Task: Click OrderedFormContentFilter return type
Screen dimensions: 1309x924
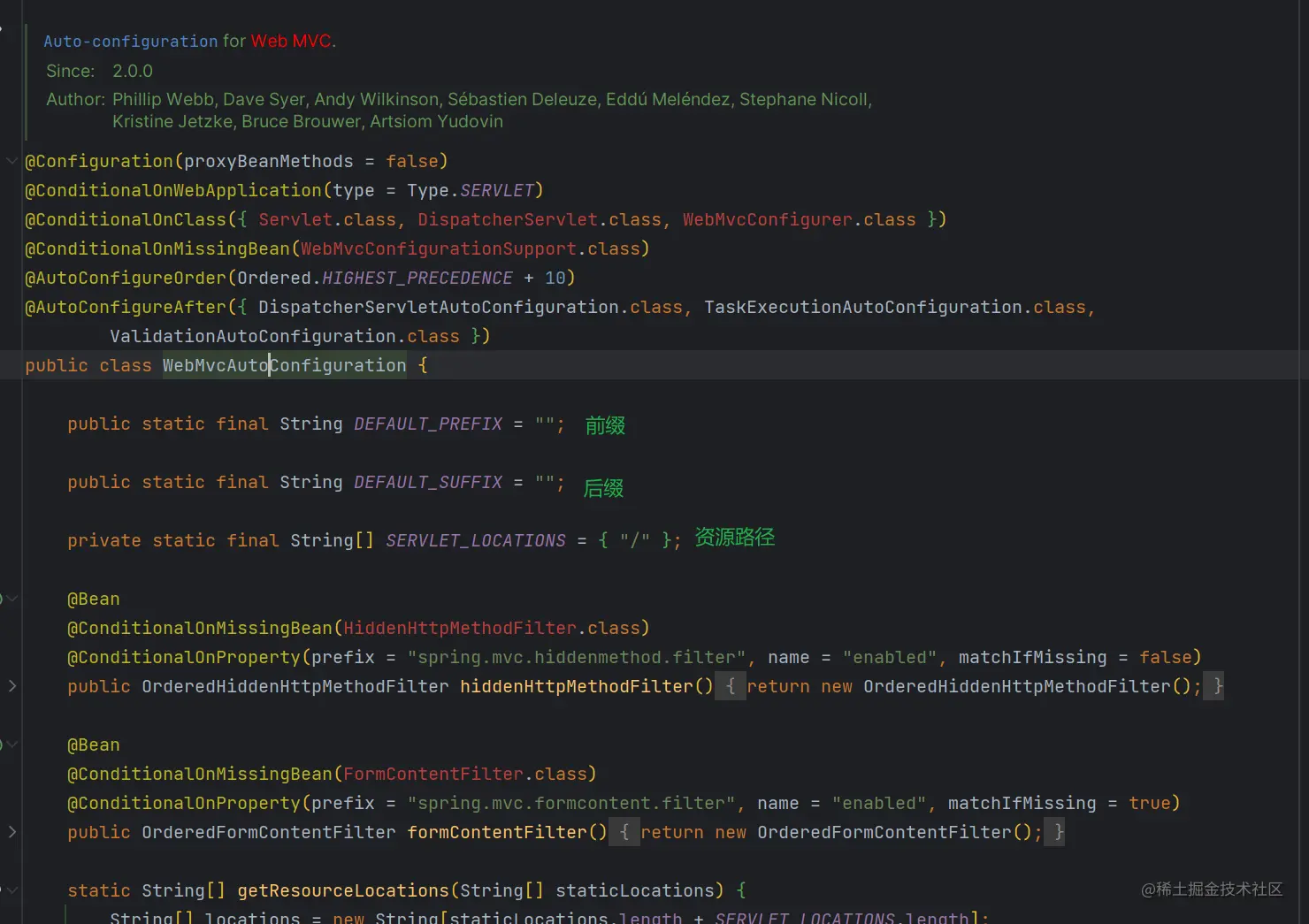Action: tap(269, 832)
